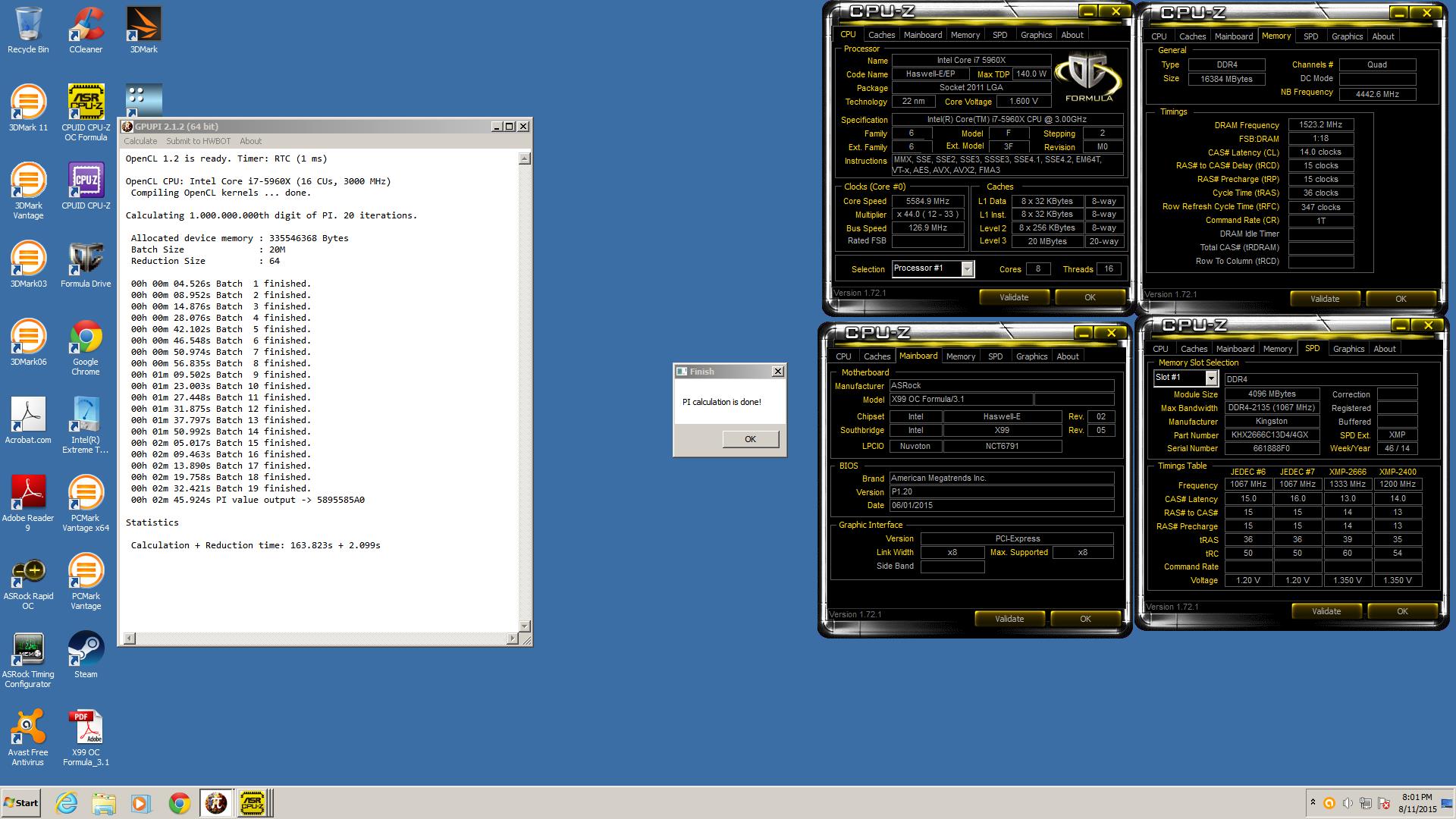Open the Adobe Reader 9 icon
The image size is (1456, 819).
[28, 504]
